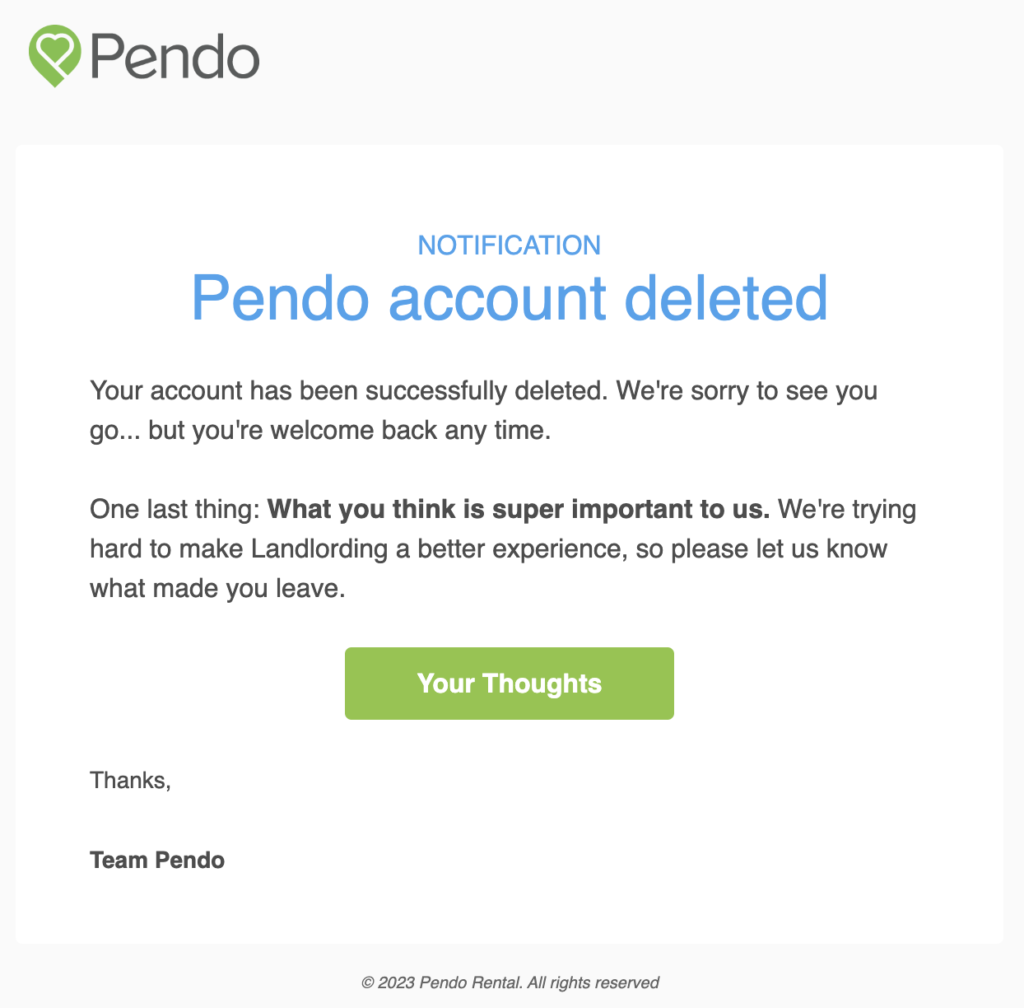This screenshot has height=1008, width=1024.
Task: Click the copyright symbol in the footer
Action: pyautogui.click(x=368, y=983)
